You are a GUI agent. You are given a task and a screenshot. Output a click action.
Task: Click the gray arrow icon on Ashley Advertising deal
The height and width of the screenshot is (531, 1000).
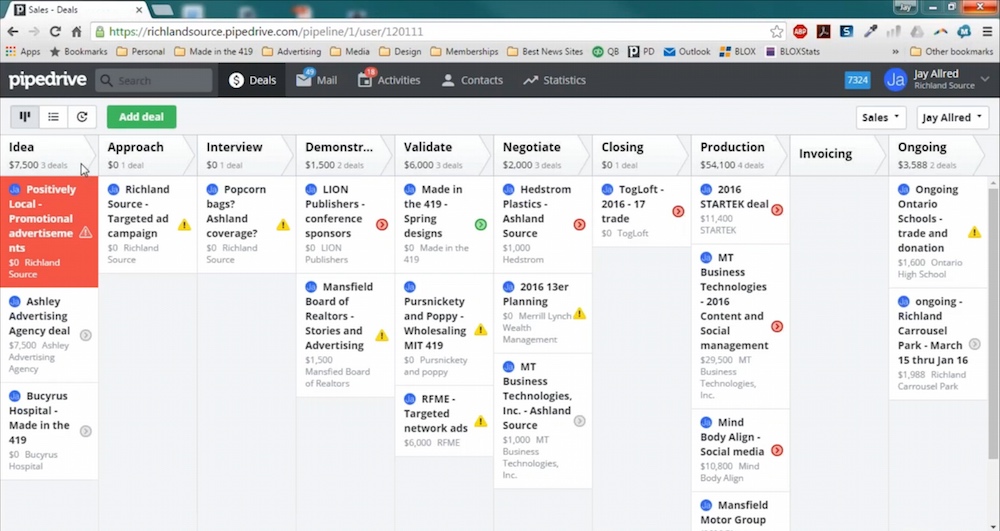86,335
